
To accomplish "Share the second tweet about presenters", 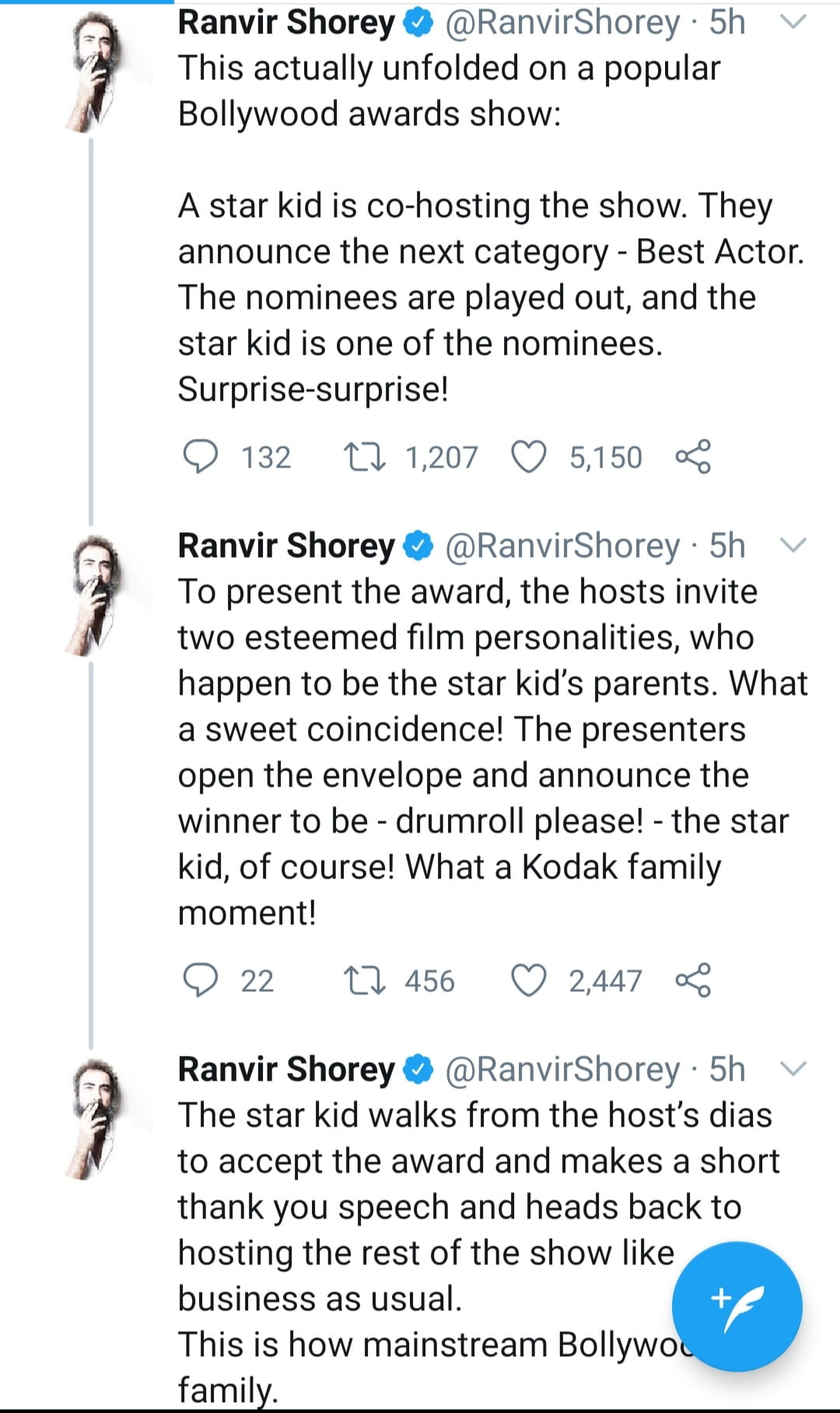I will point(693,980).
